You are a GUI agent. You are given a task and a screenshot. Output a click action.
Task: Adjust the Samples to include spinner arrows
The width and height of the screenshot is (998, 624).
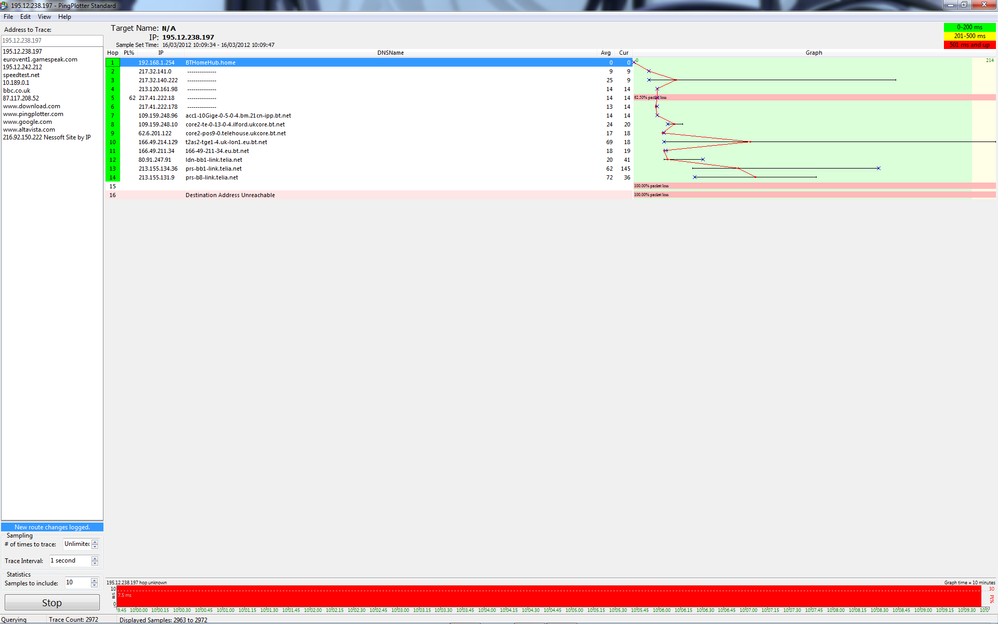pyautogui.click(x=94, y=583)
